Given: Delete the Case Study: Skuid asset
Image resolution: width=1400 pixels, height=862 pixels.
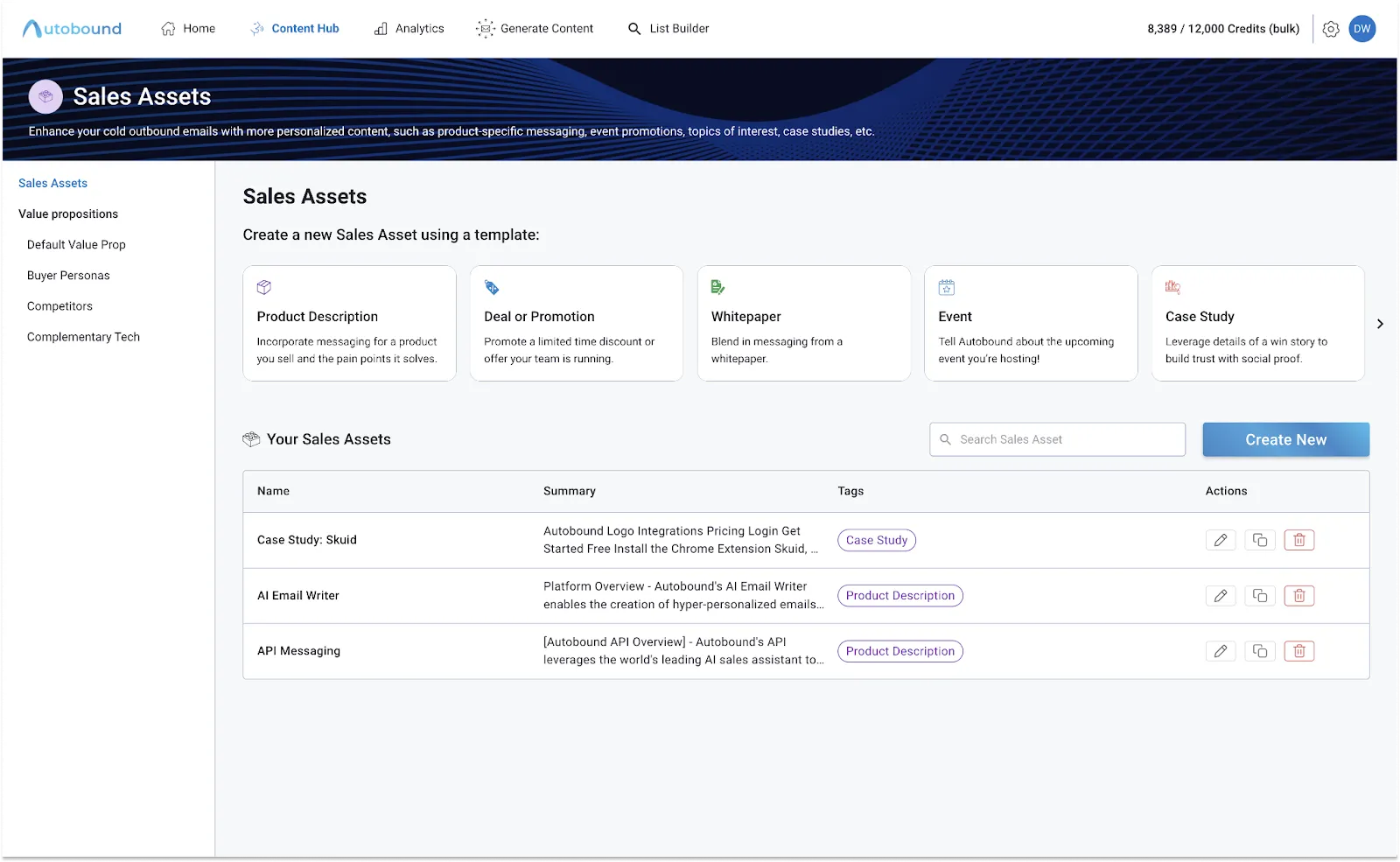Looking at the screenshot, I should [1299, 540].
